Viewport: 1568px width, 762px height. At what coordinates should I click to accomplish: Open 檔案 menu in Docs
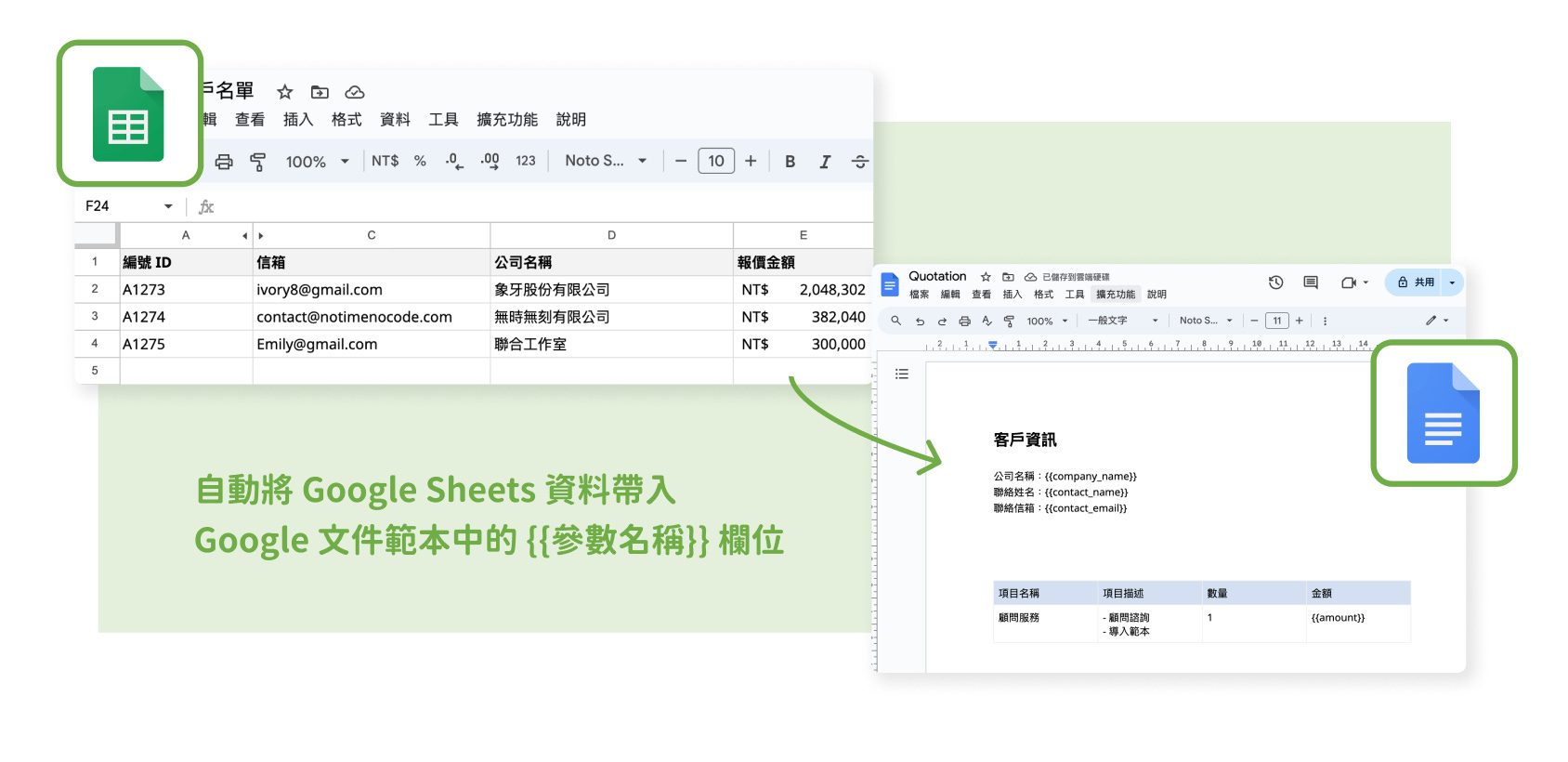(919, 295)
